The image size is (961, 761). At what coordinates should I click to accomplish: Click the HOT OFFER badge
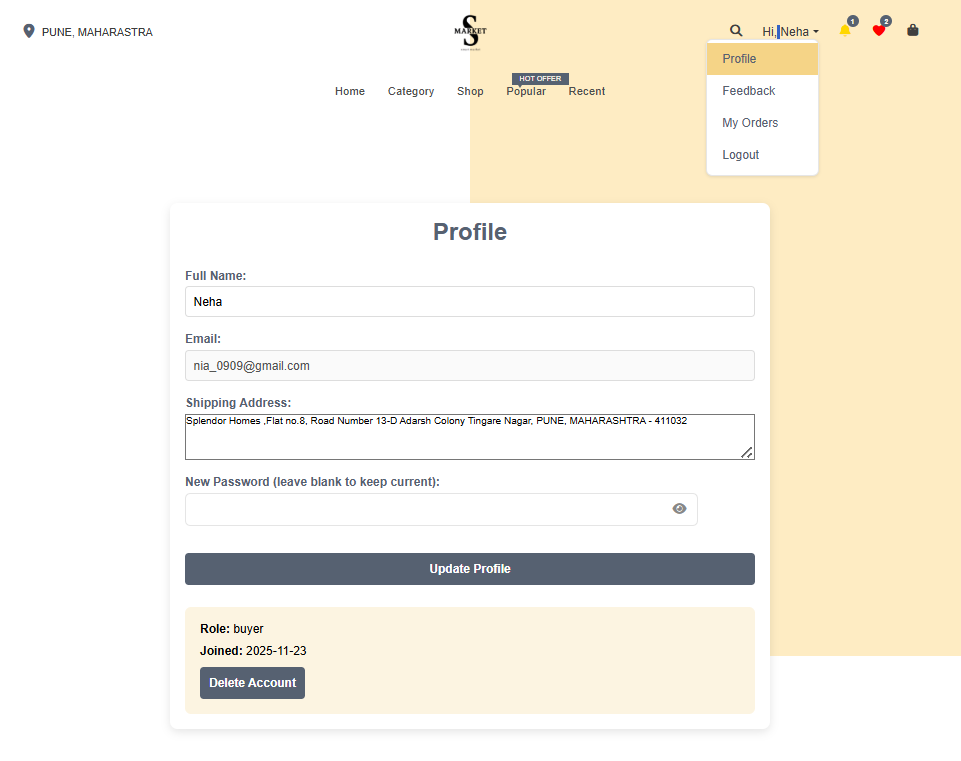540,78
